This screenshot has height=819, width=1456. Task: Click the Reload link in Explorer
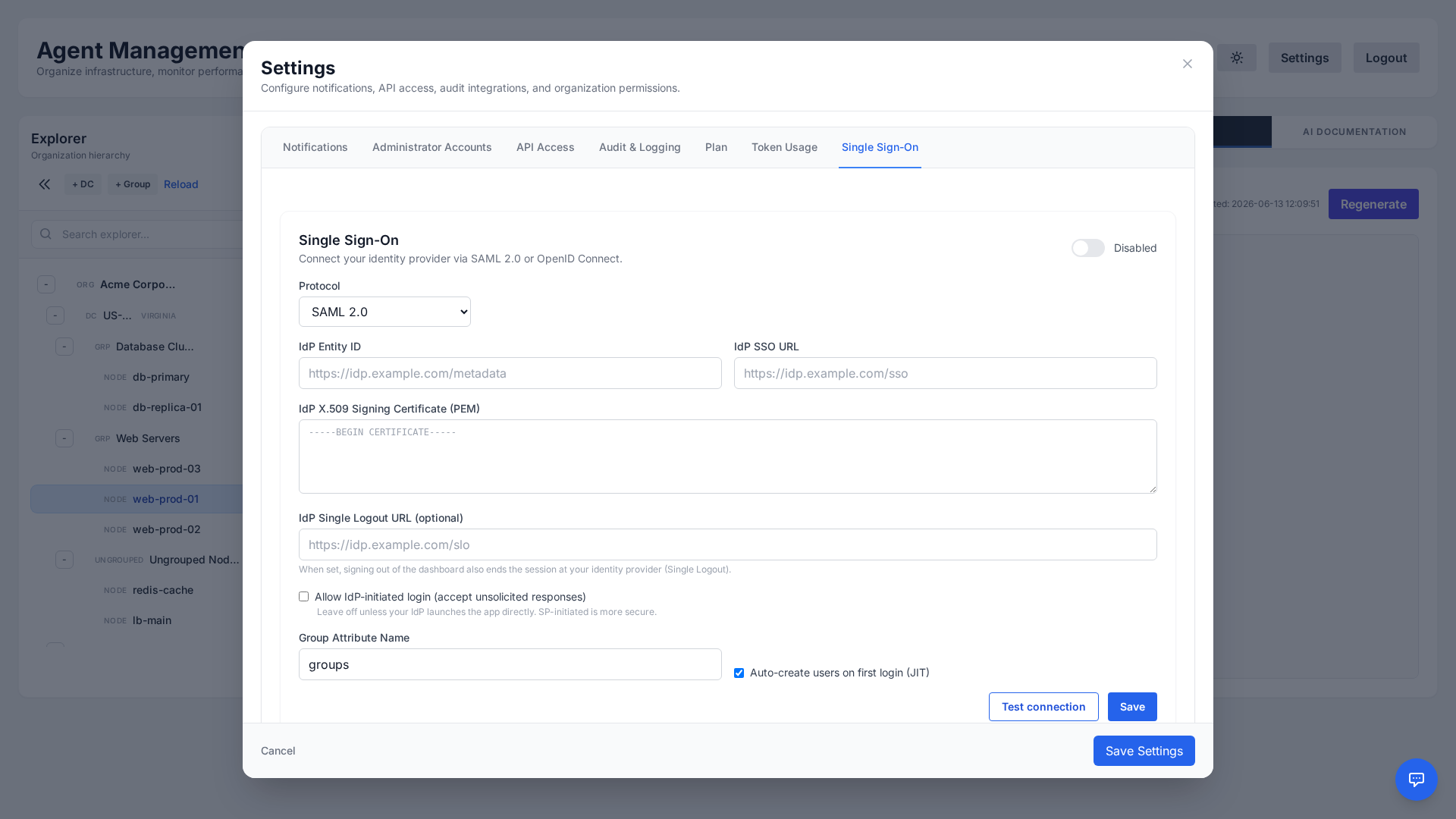pos(181,184)
